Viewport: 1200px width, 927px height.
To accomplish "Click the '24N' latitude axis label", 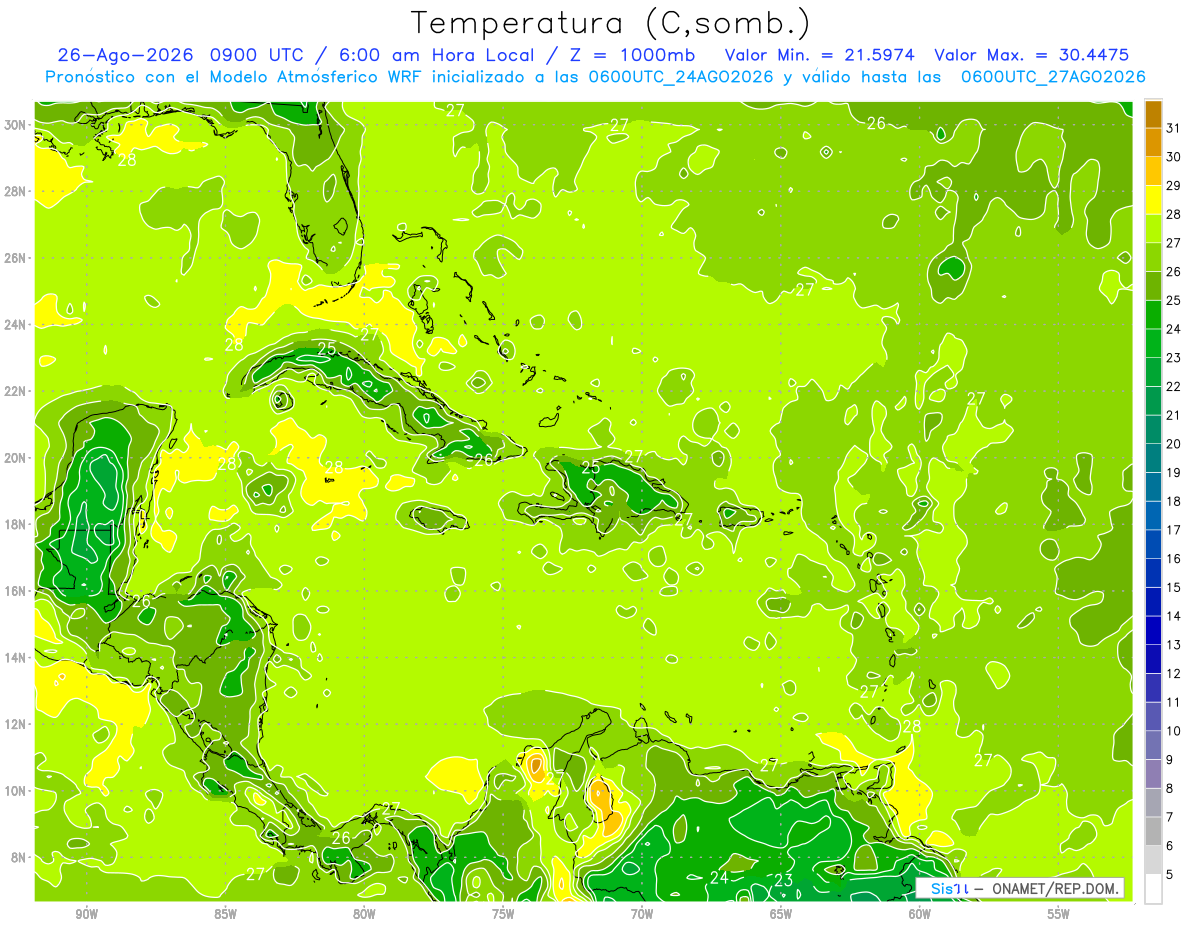I will click(17, 324).
